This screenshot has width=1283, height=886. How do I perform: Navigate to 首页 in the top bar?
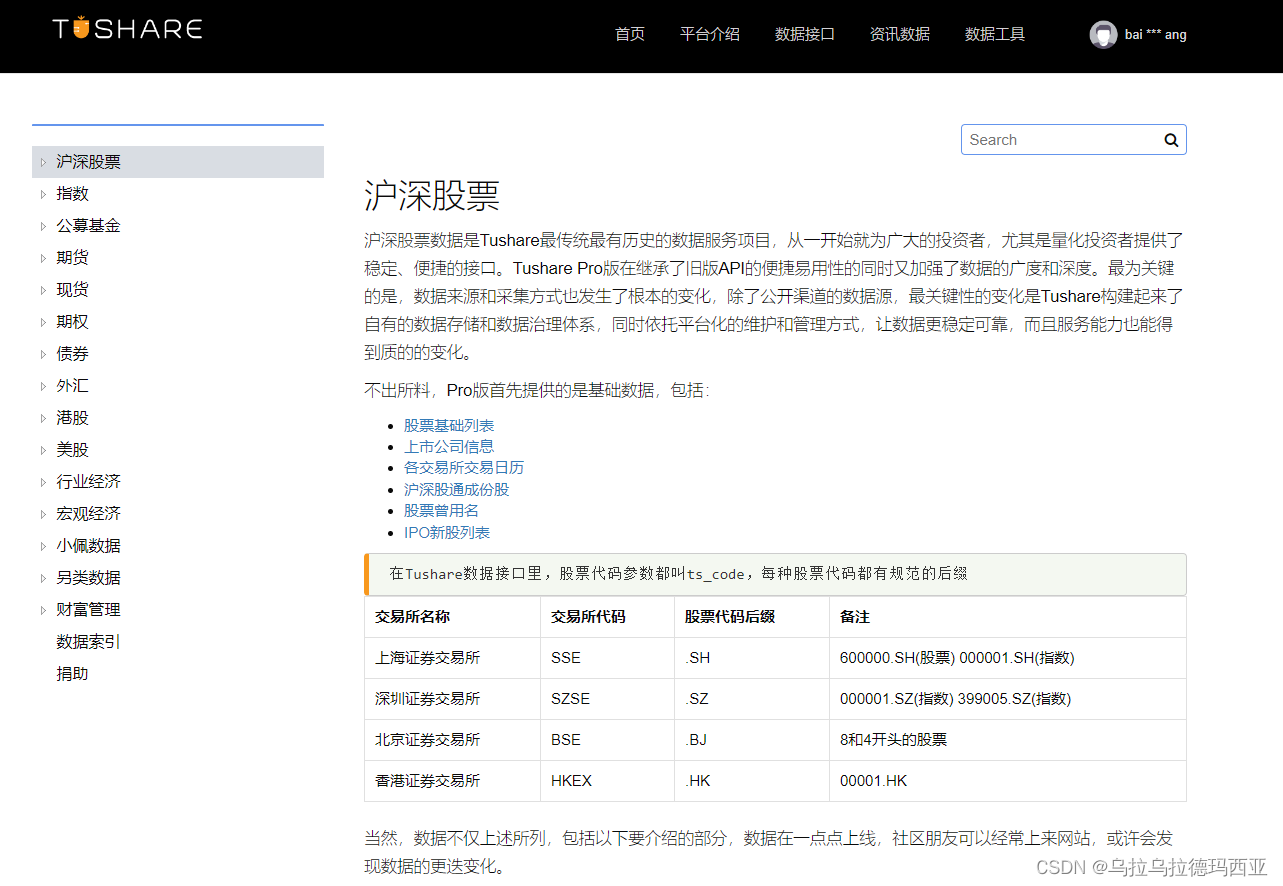[x=629, y=33]
